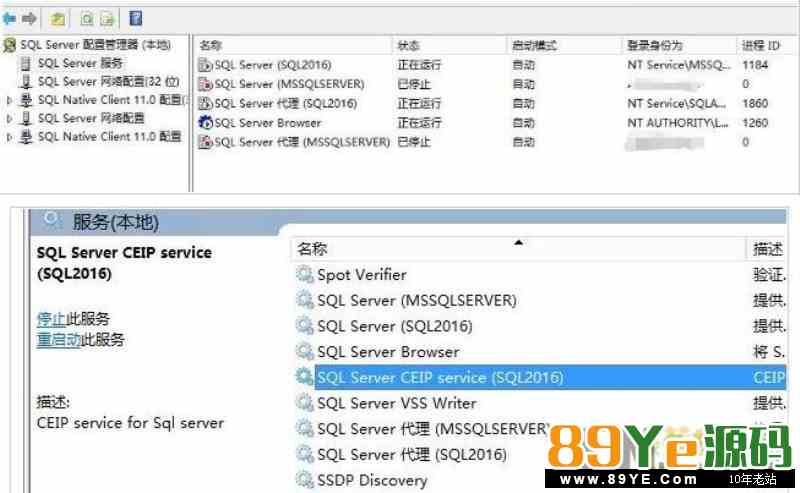
Task: Select SQL Server 配置管理器 (本地) root node
Action: pos(95,45)
